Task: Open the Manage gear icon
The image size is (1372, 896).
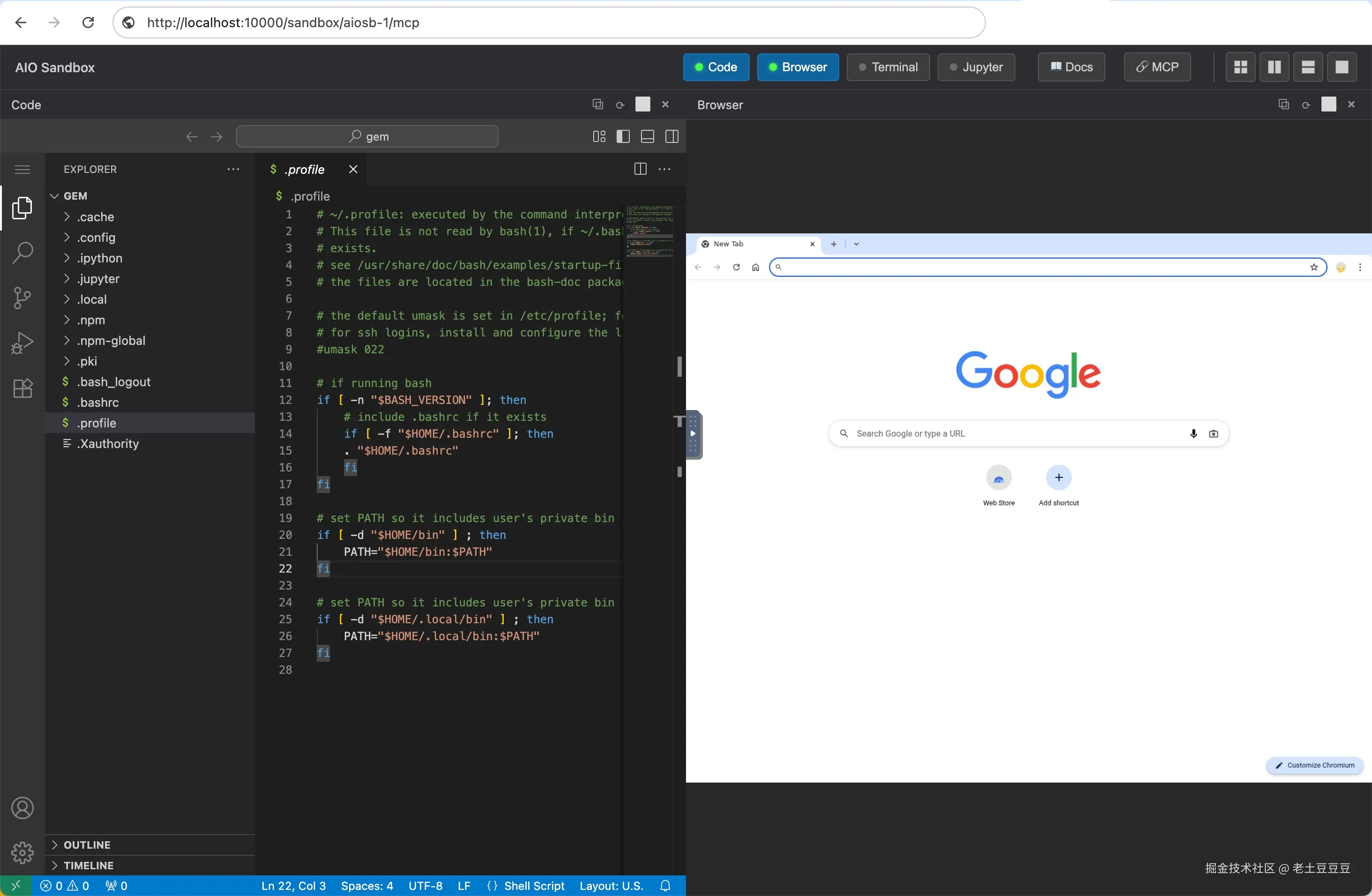Action: (22, 852)
